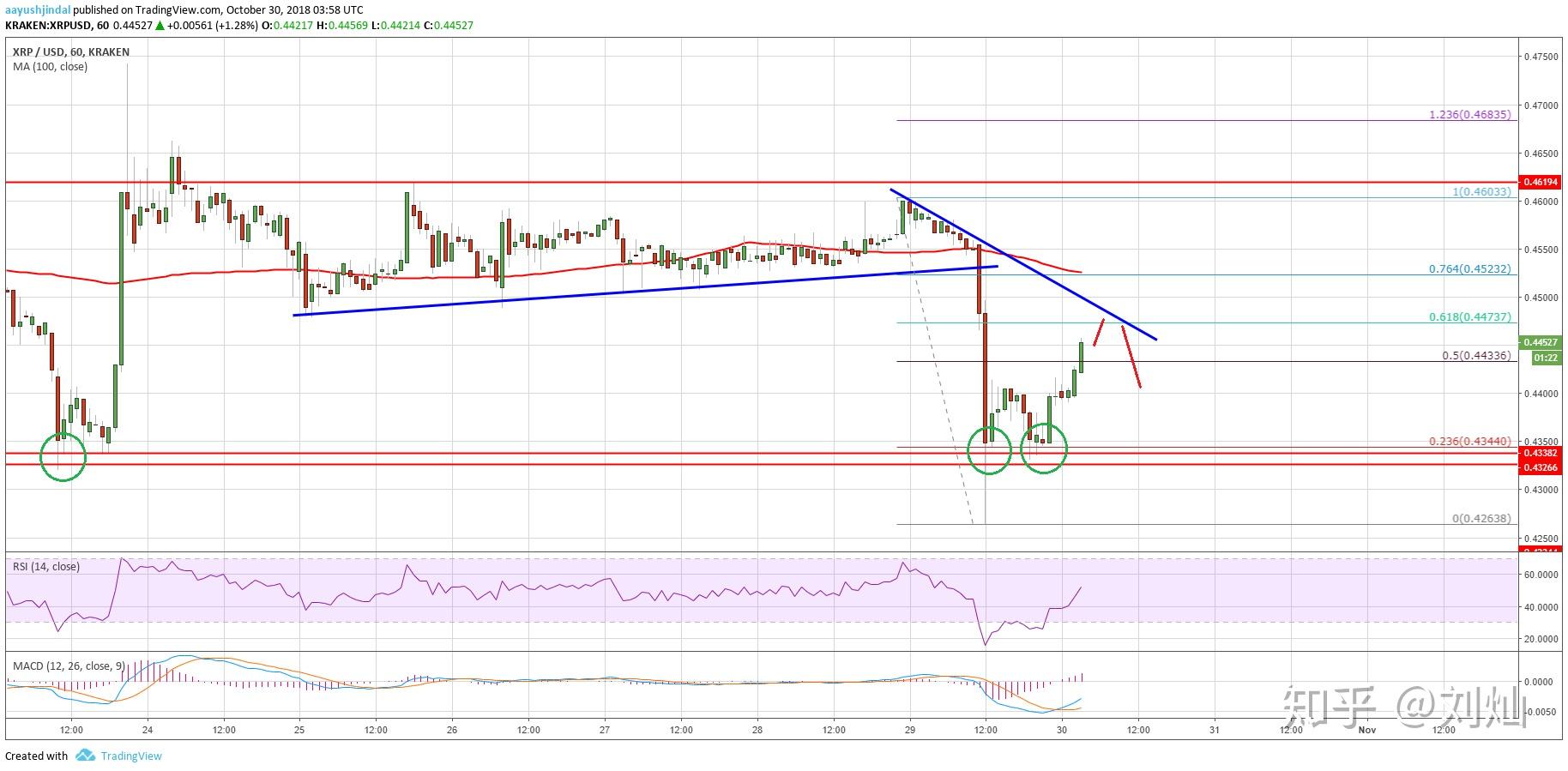Click the Fibonacci label '1.236(0.46835)'
The width and height of the screenshot is (1568, 771).
(1470, 113)
